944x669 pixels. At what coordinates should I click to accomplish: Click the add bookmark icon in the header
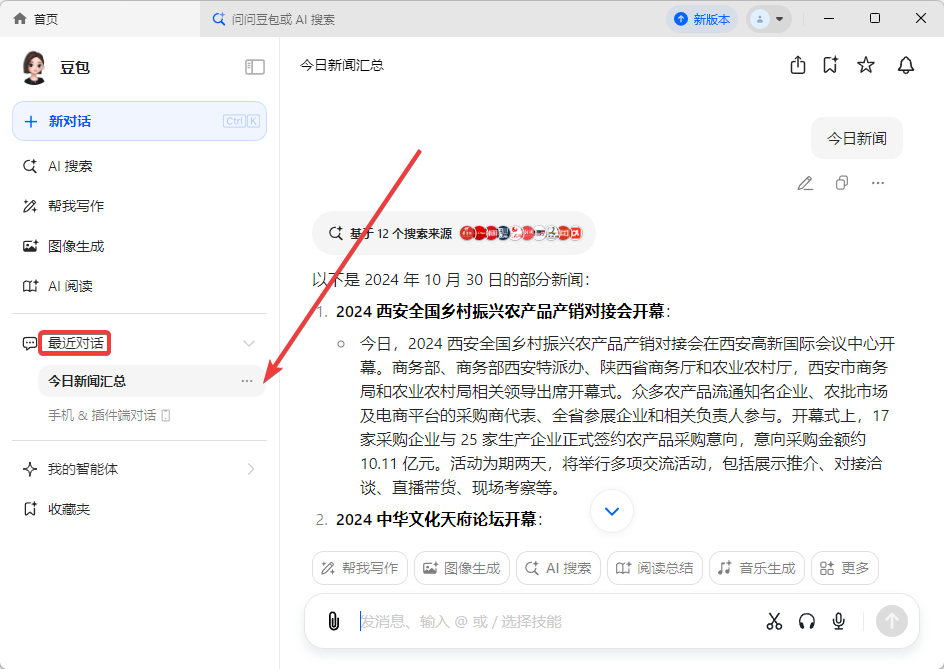point(831,65)
